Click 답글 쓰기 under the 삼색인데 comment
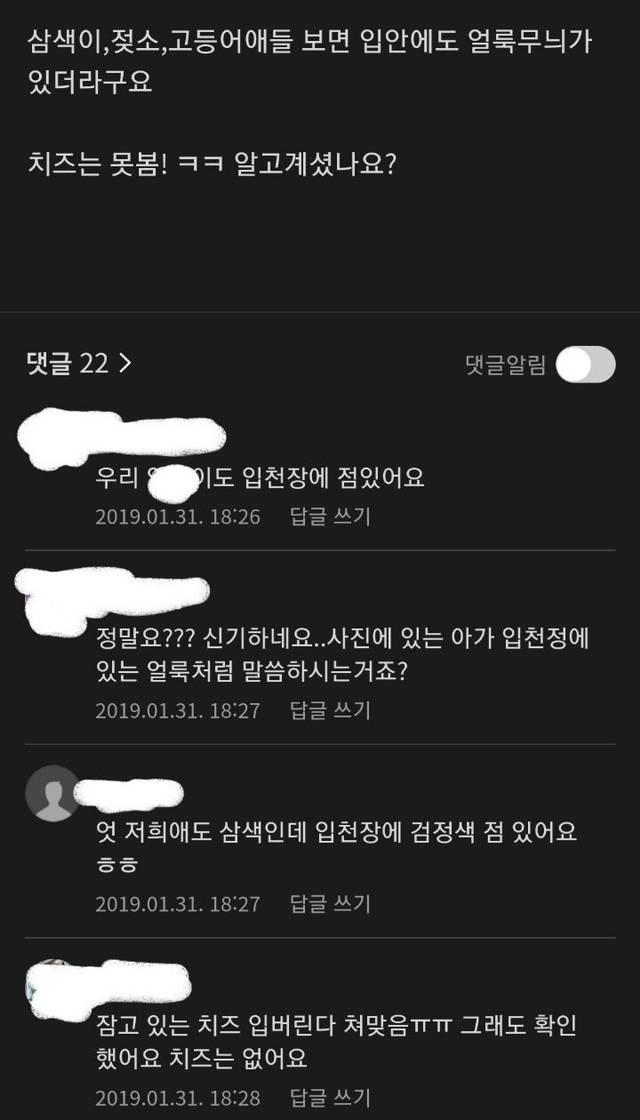The width and height of the screenshot is (640, 1120). pyautogui.click(x=330, y=904)
